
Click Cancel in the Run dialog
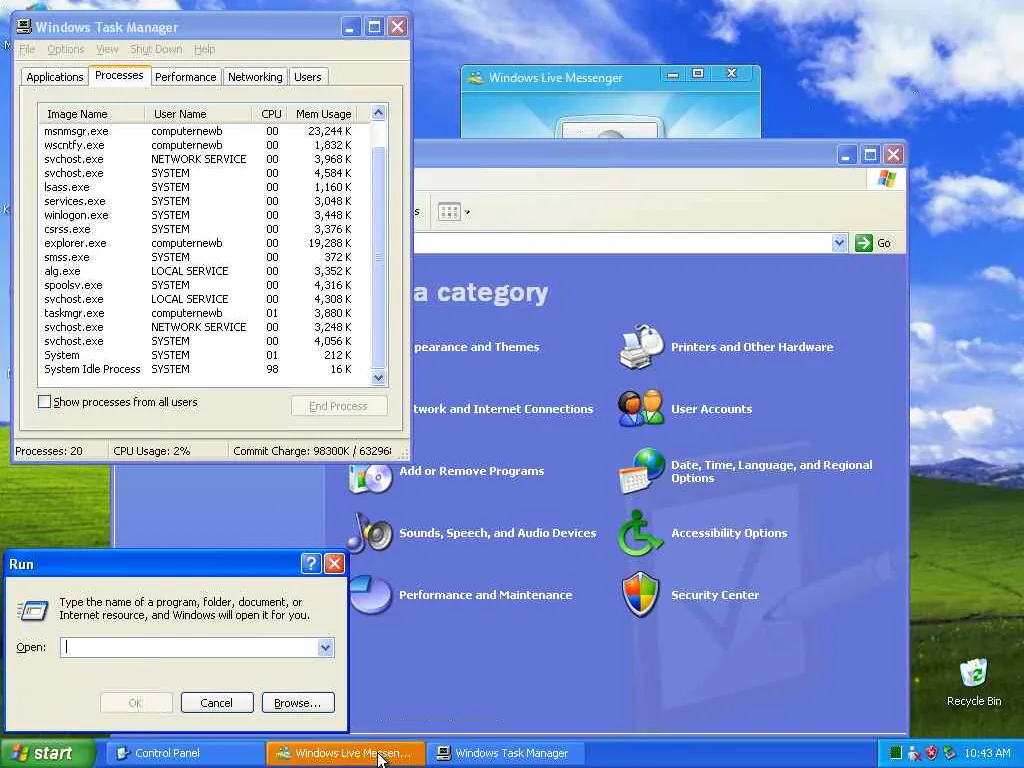point(217,703)
